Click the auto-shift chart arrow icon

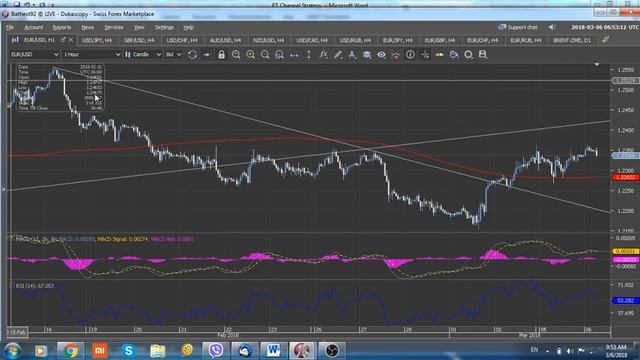coord(207,55)
